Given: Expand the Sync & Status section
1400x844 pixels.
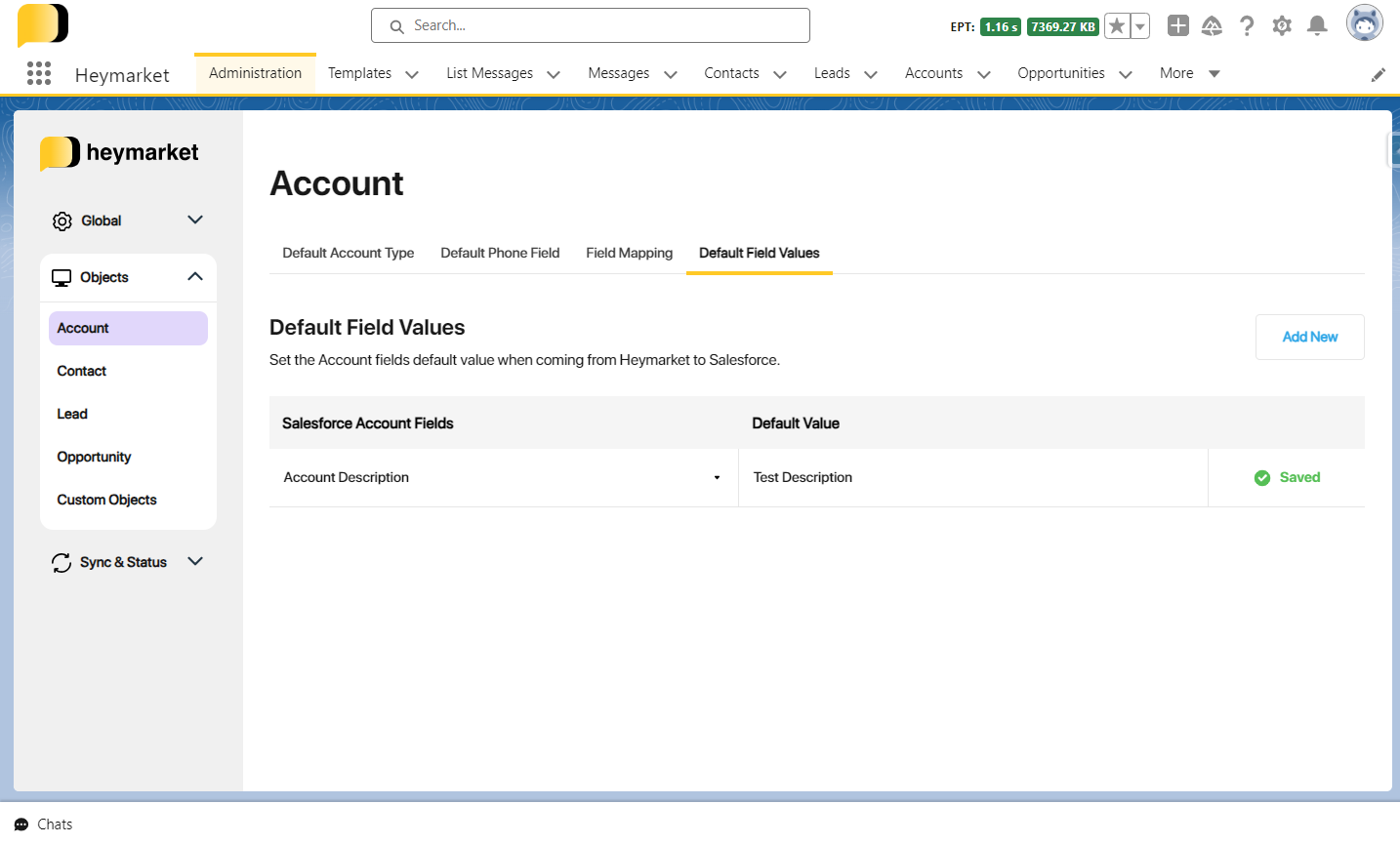Looking at the screenshot, I should (x=195, y=562).
